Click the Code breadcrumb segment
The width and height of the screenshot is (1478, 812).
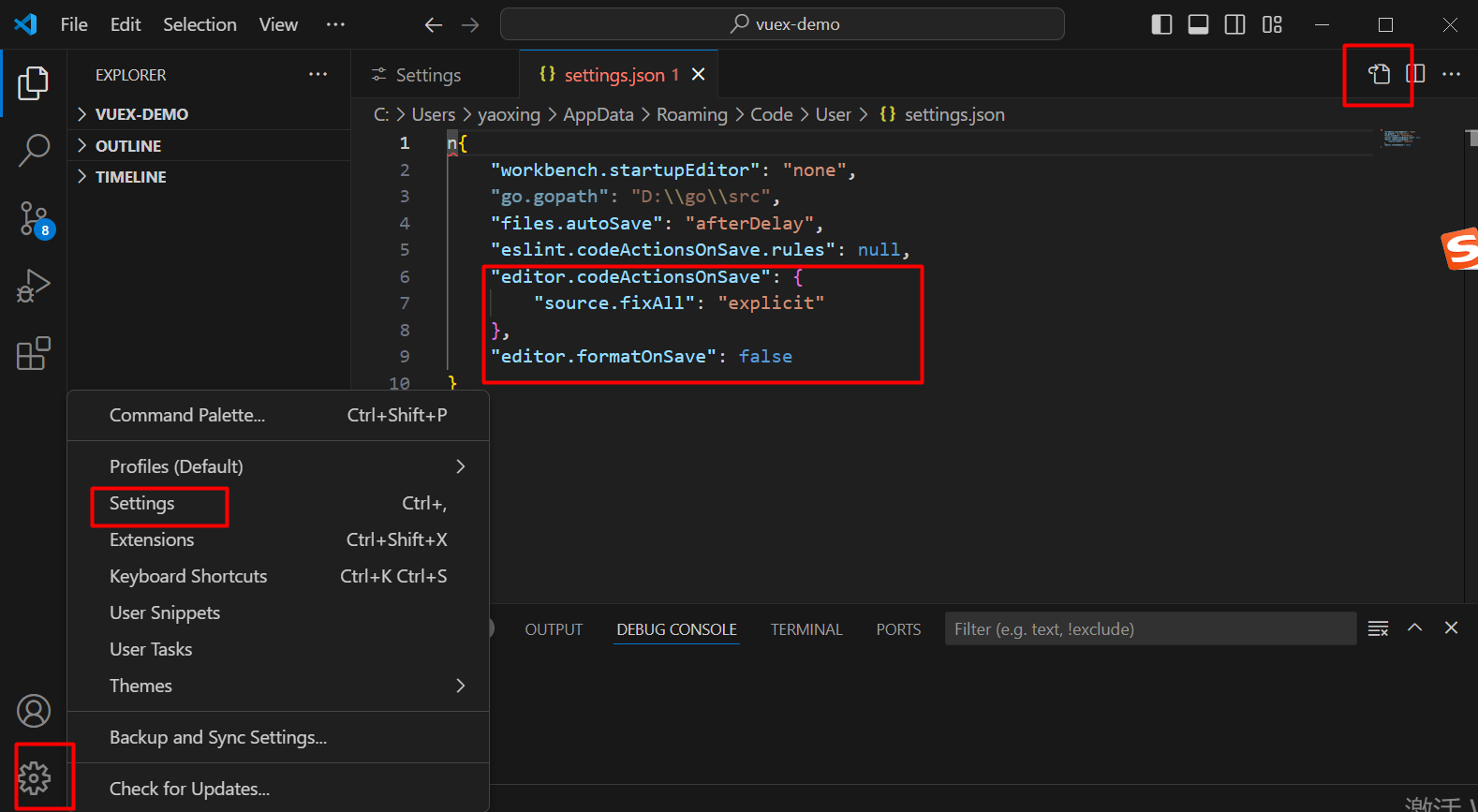772,114
